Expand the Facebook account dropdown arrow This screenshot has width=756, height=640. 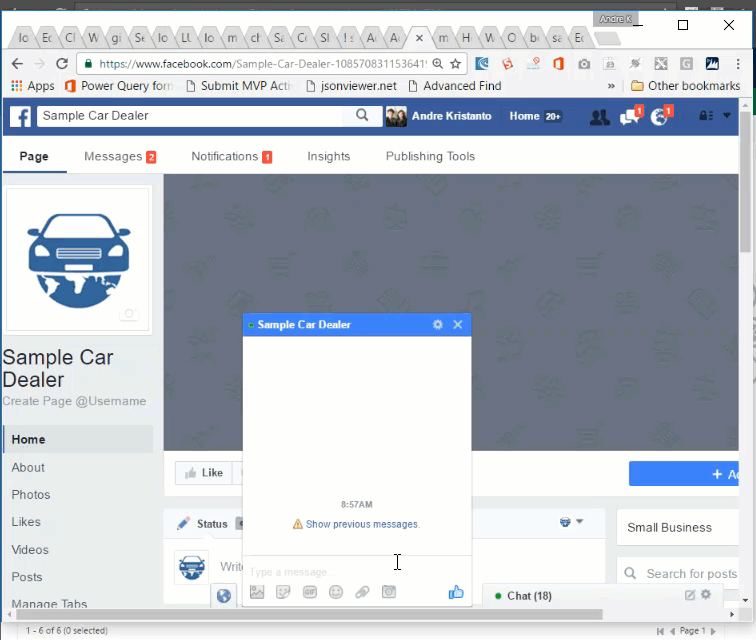728,116
